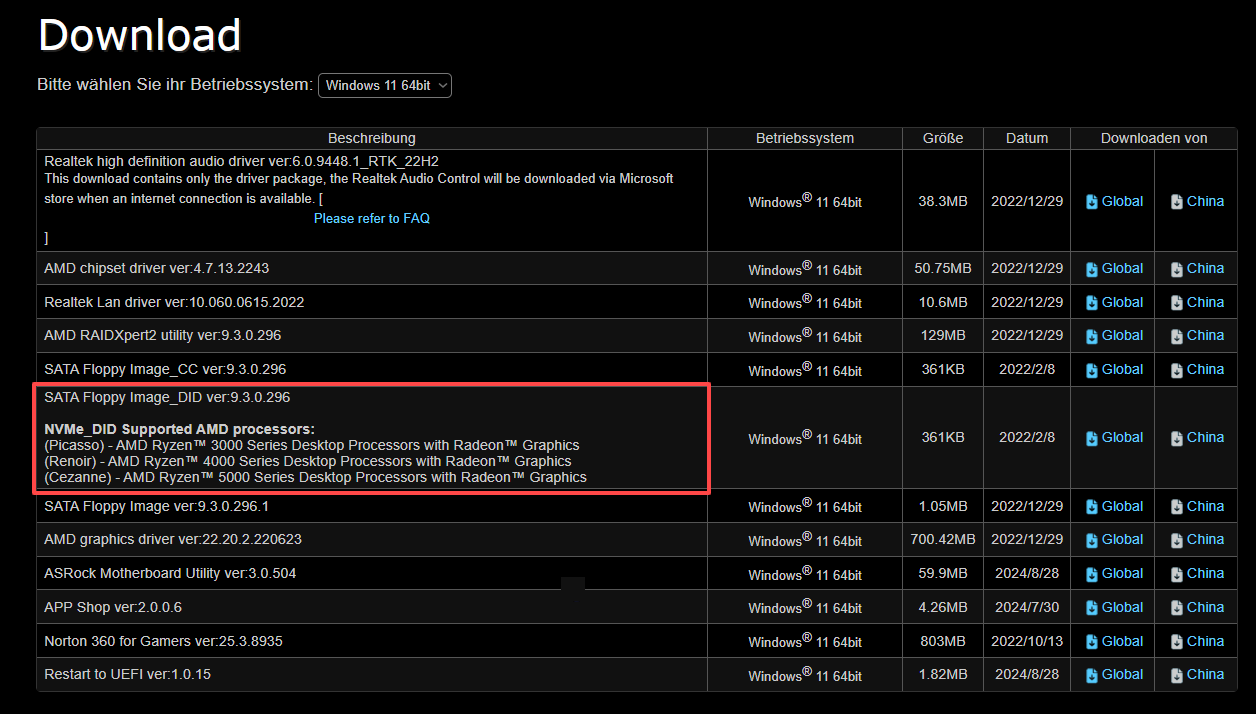1256x714 pixels.
Task: Download Realtek audio driver from Global
Action: 1114,201
